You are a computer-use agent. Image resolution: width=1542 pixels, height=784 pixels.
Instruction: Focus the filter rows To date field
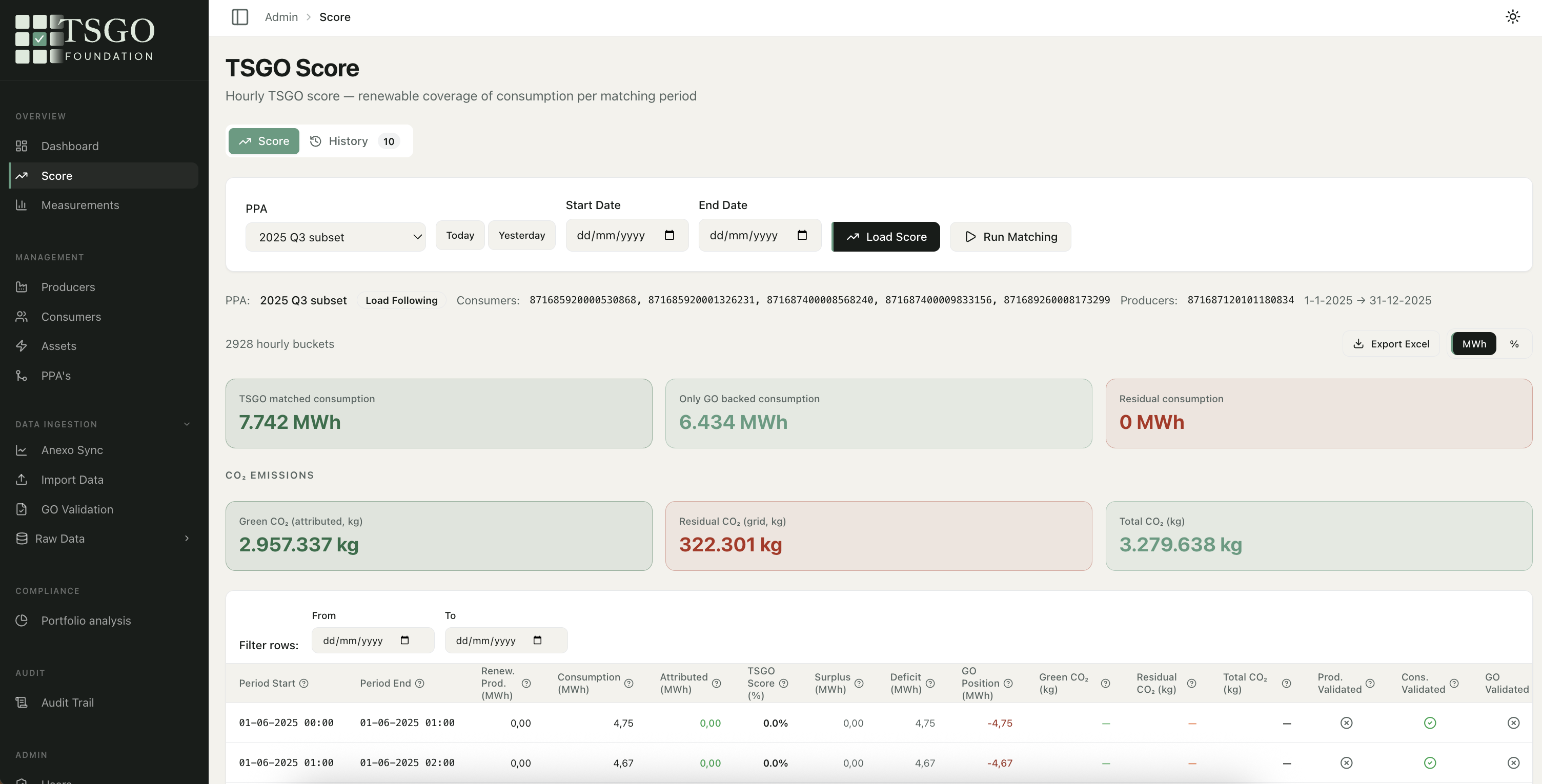[506, 641]
